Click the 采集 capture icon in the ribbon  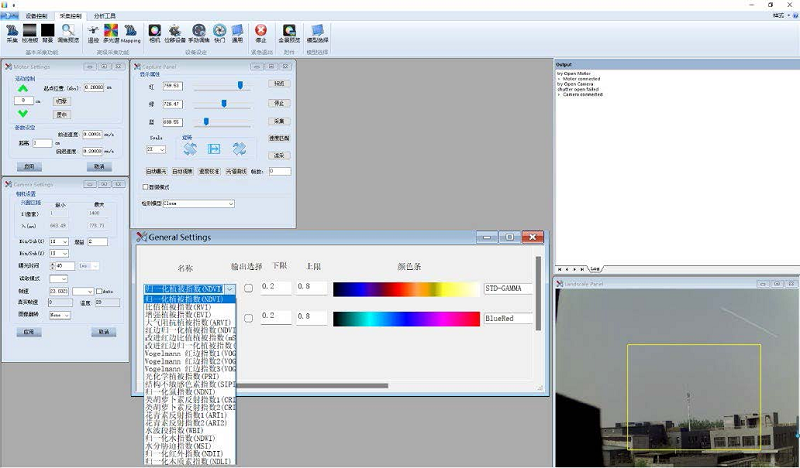(12, 33)
